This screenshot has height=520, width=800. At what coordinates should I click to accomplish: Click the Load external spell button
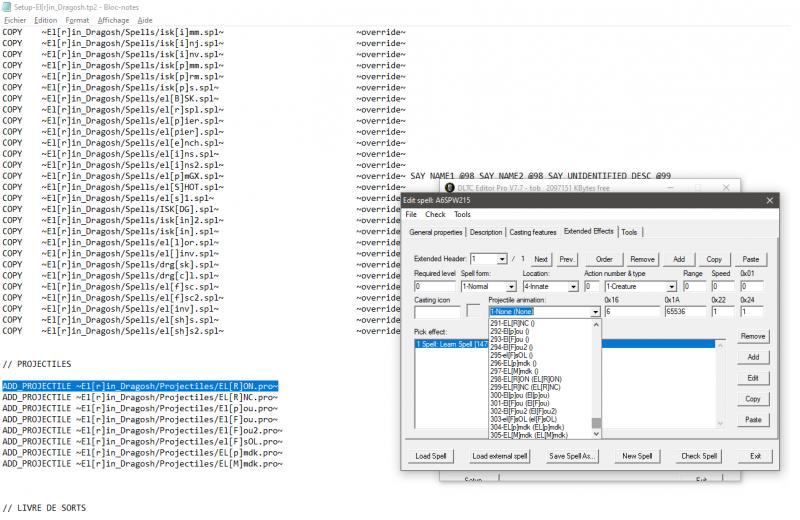tap(499, 456)
